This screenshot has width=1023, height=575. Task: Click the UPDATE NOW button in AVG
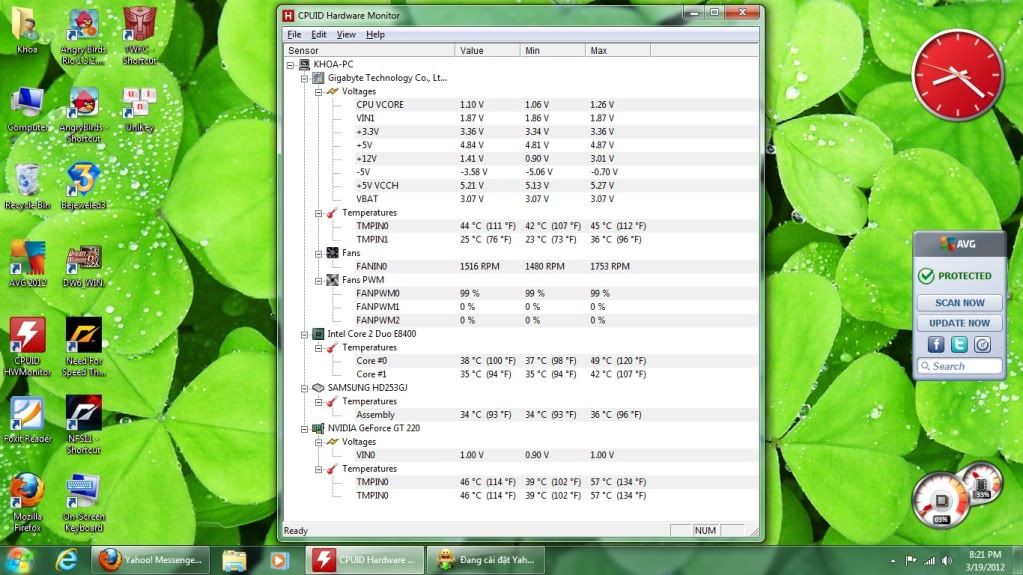tap(959, 323)
